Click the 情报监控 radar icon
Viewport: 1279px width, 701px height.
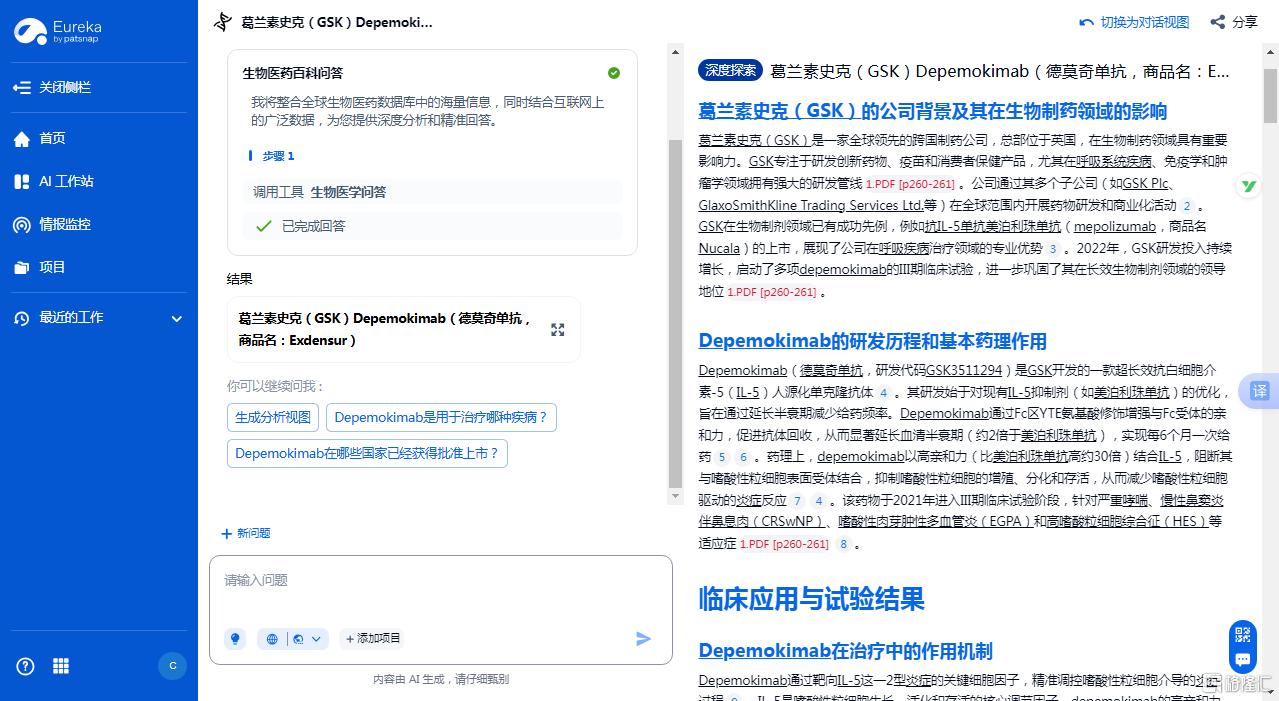click(x=22, y=225)
